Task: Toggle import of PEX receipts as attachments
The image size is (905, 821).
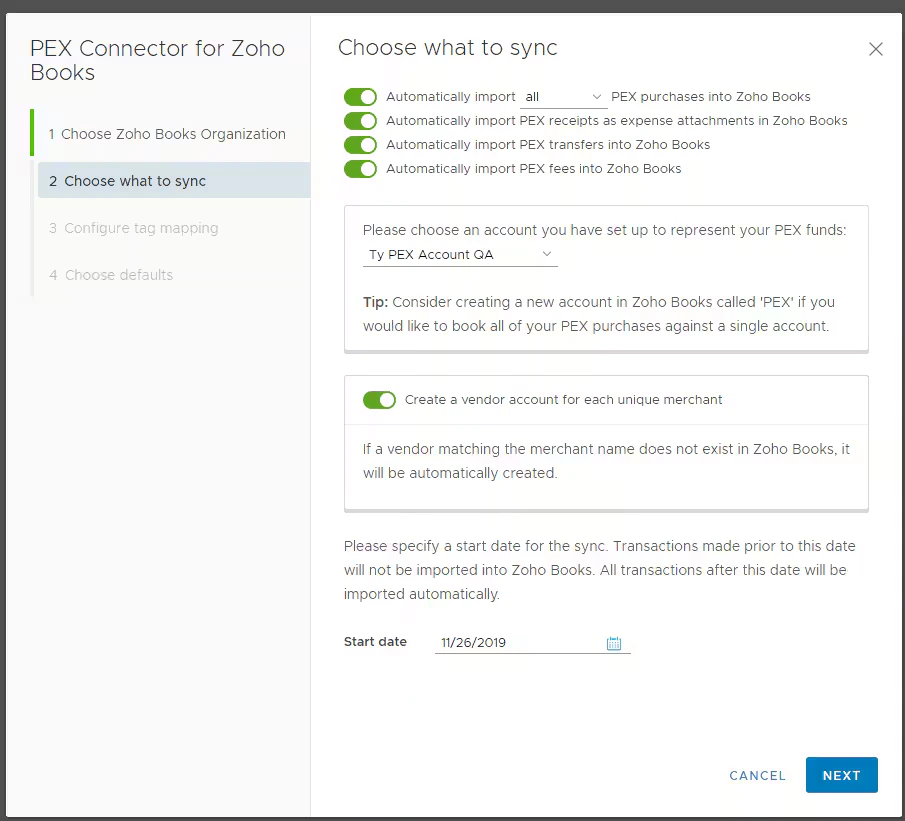Action: pyautogui.click(x=360, y=121)
